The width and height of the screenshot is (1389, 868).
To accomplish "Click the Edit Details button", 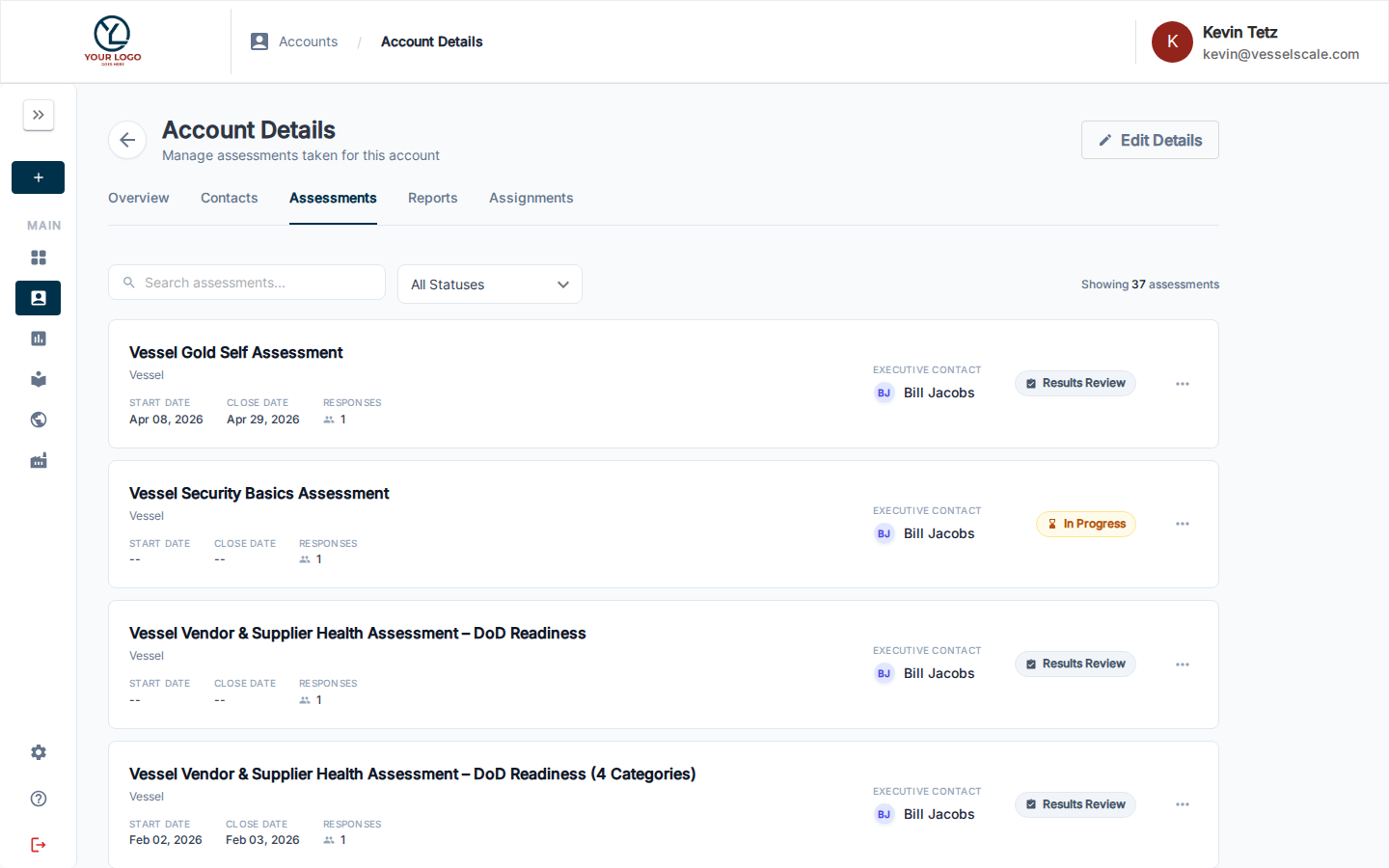I will [1150, 140].
